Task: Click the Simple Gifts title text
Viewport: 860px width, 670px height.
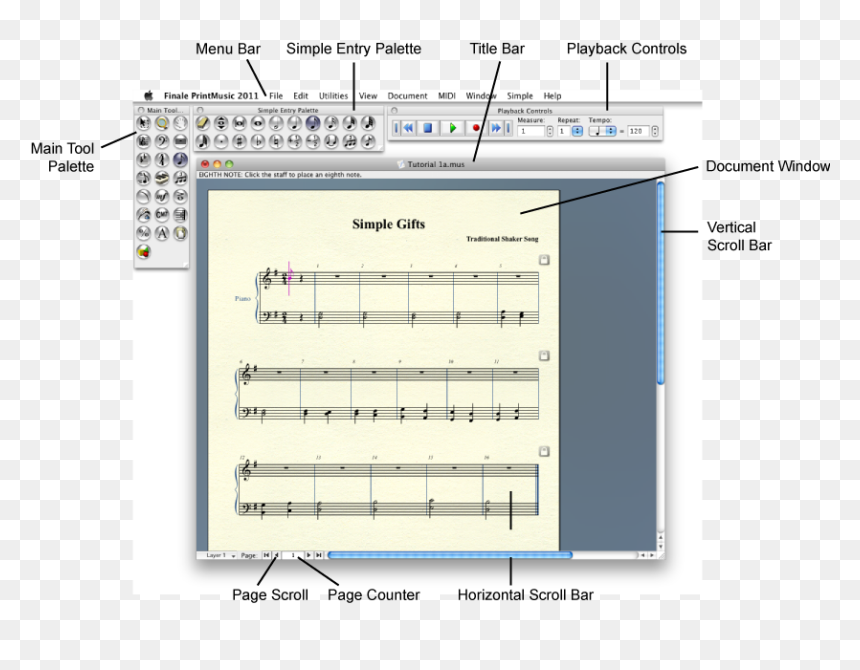Action: [x=388, y=224]
